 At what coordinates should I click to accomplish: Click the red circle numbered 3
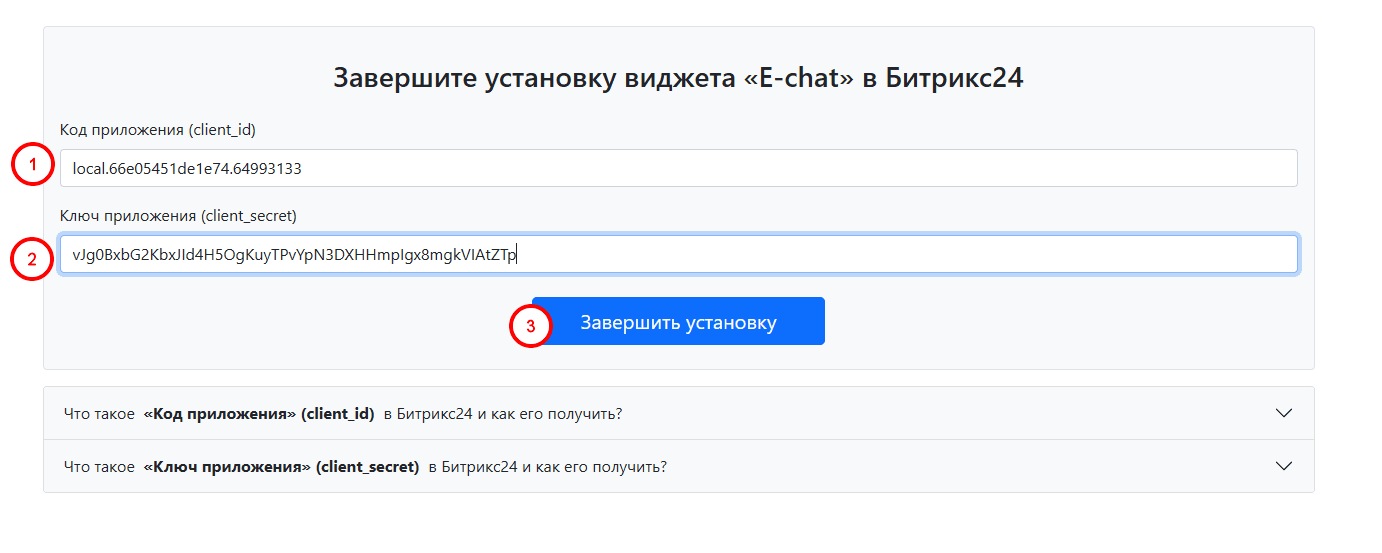531,326
